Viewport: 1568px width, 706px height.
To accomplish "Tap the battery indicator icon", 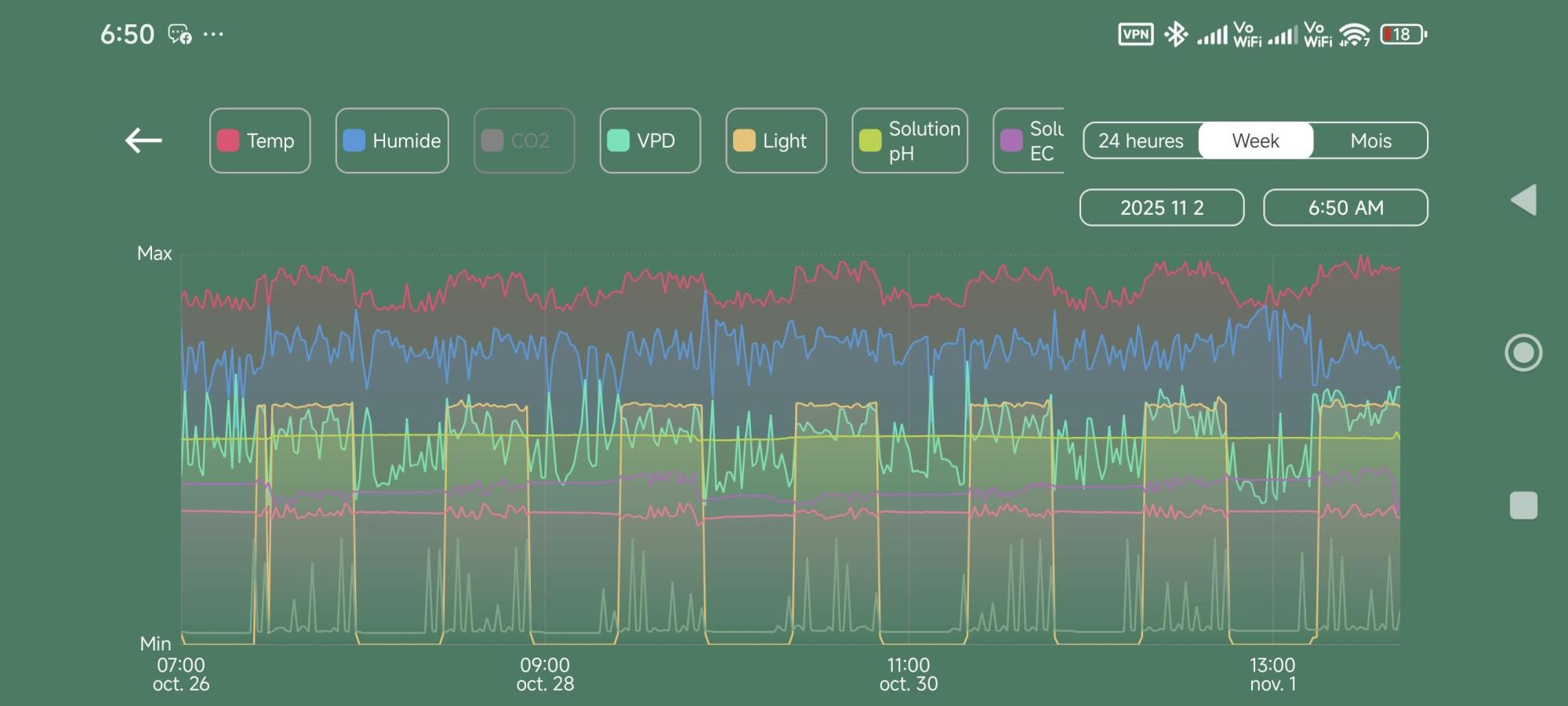I will point(1403,35).
